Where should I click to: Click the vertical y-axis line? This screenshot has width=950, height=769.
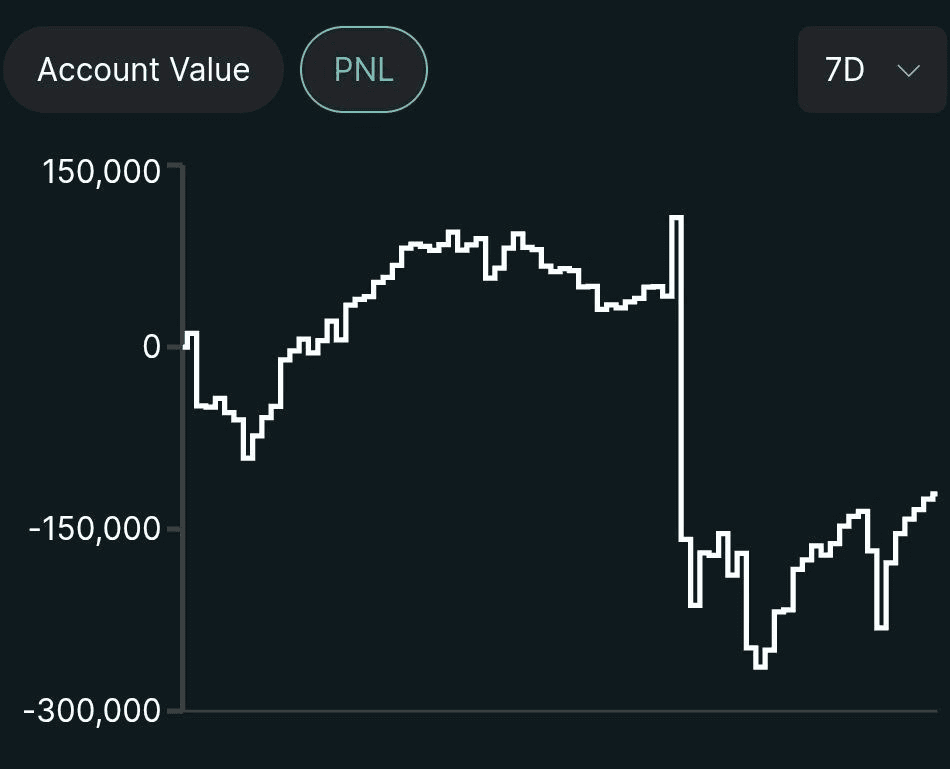183,440
